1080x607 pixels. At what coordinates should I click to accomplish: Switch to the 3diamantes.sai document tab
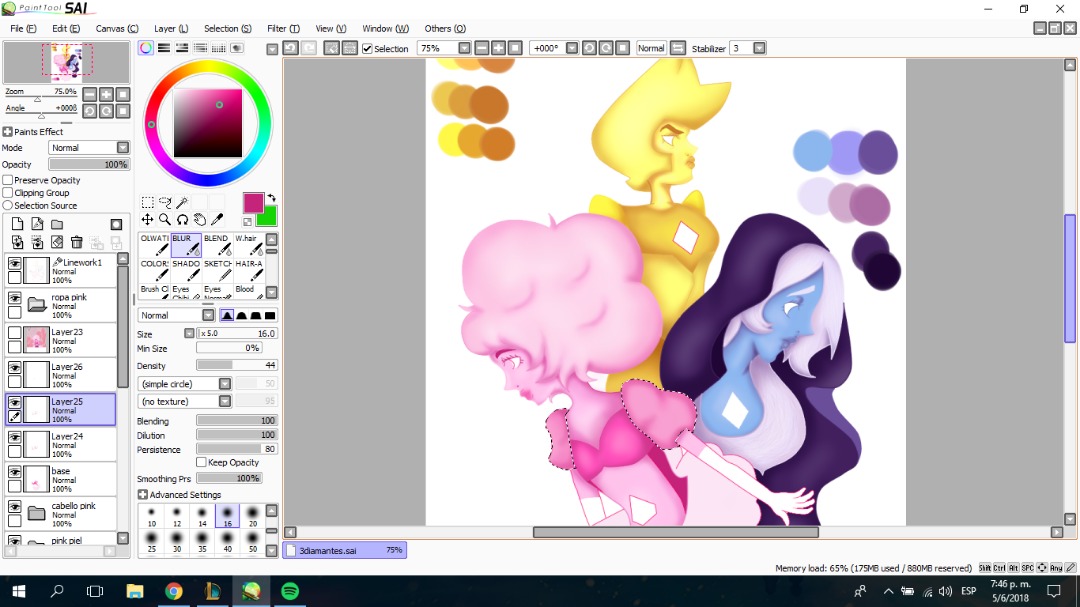[x=344, y=551]
